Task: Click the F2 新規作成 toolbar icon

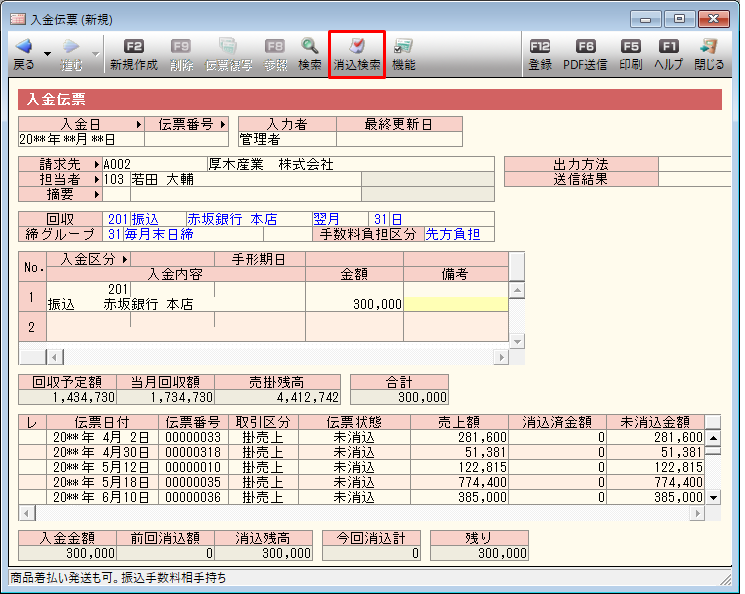Action: [x=134, y=47]
